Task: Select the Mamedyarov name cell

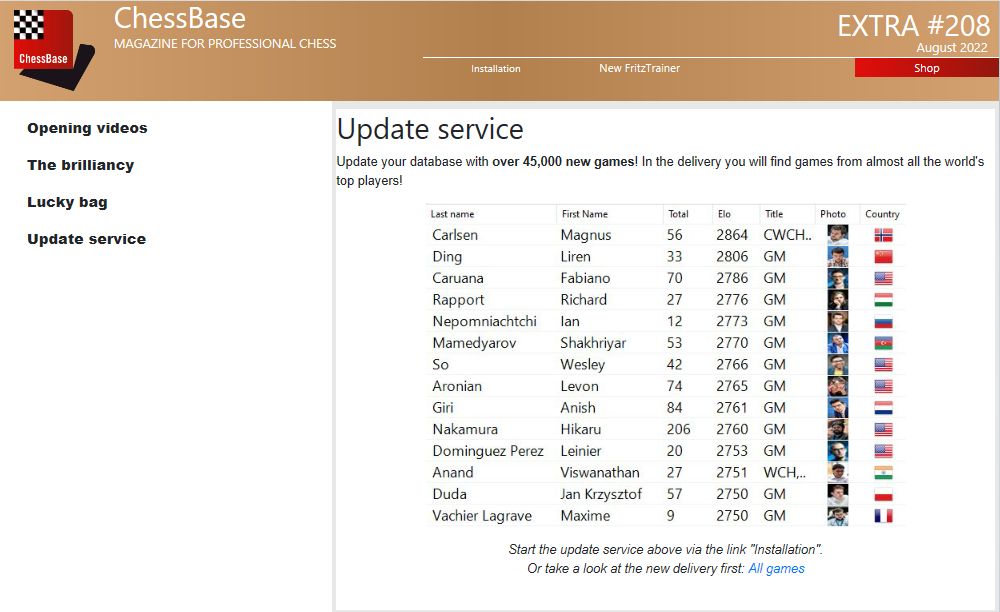Action: tap(474, 343)
